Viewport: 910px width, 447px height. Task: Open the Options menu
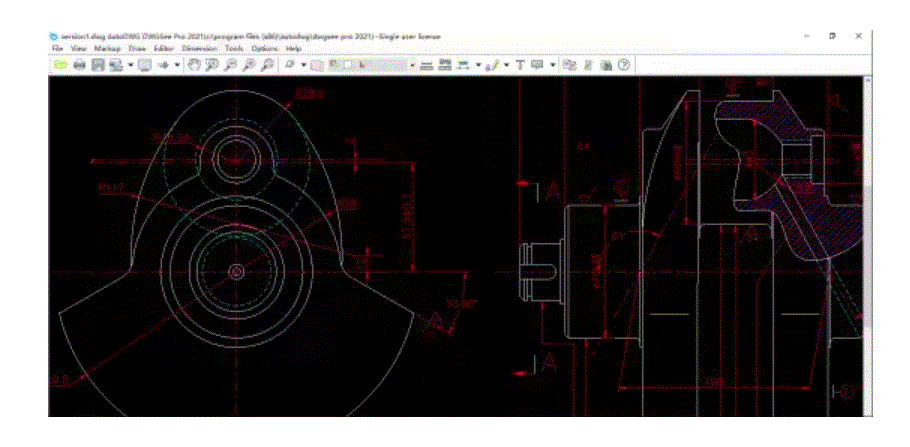click(x=265, y=48)
